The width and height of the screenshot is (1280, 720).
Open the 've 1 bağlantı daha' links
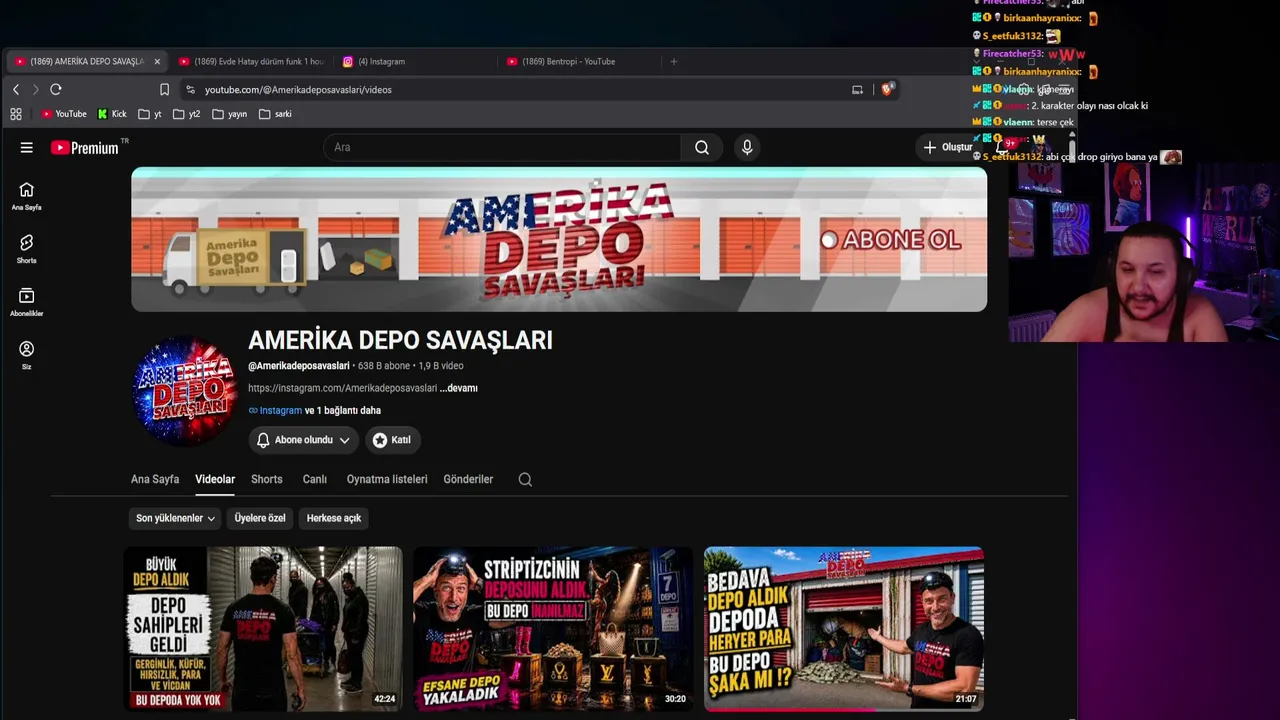[x=343, y=410]
